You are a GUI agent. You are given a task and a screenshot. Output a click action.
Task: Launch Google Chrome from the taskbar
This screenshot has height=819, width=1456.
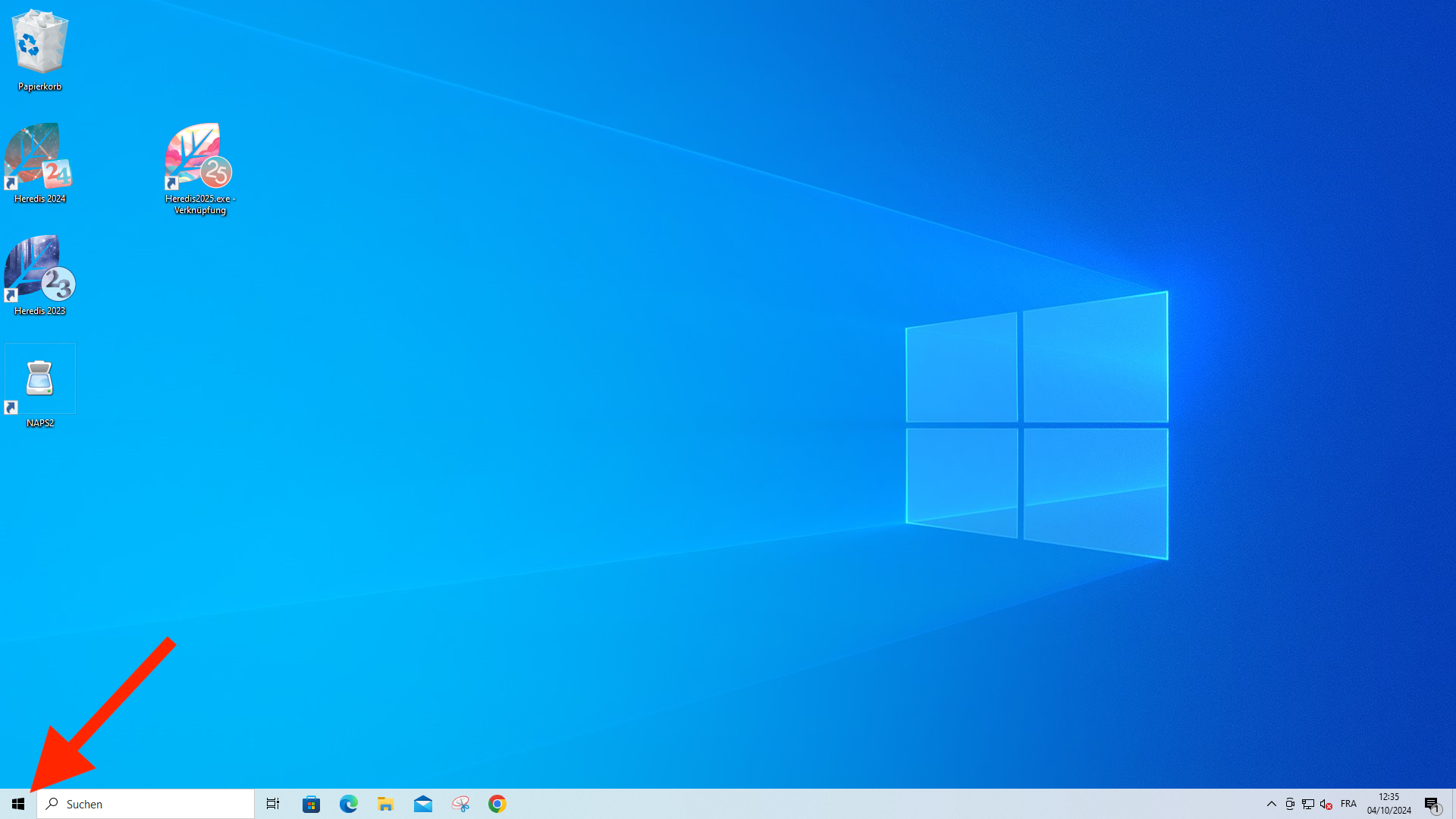click(497, 804)
